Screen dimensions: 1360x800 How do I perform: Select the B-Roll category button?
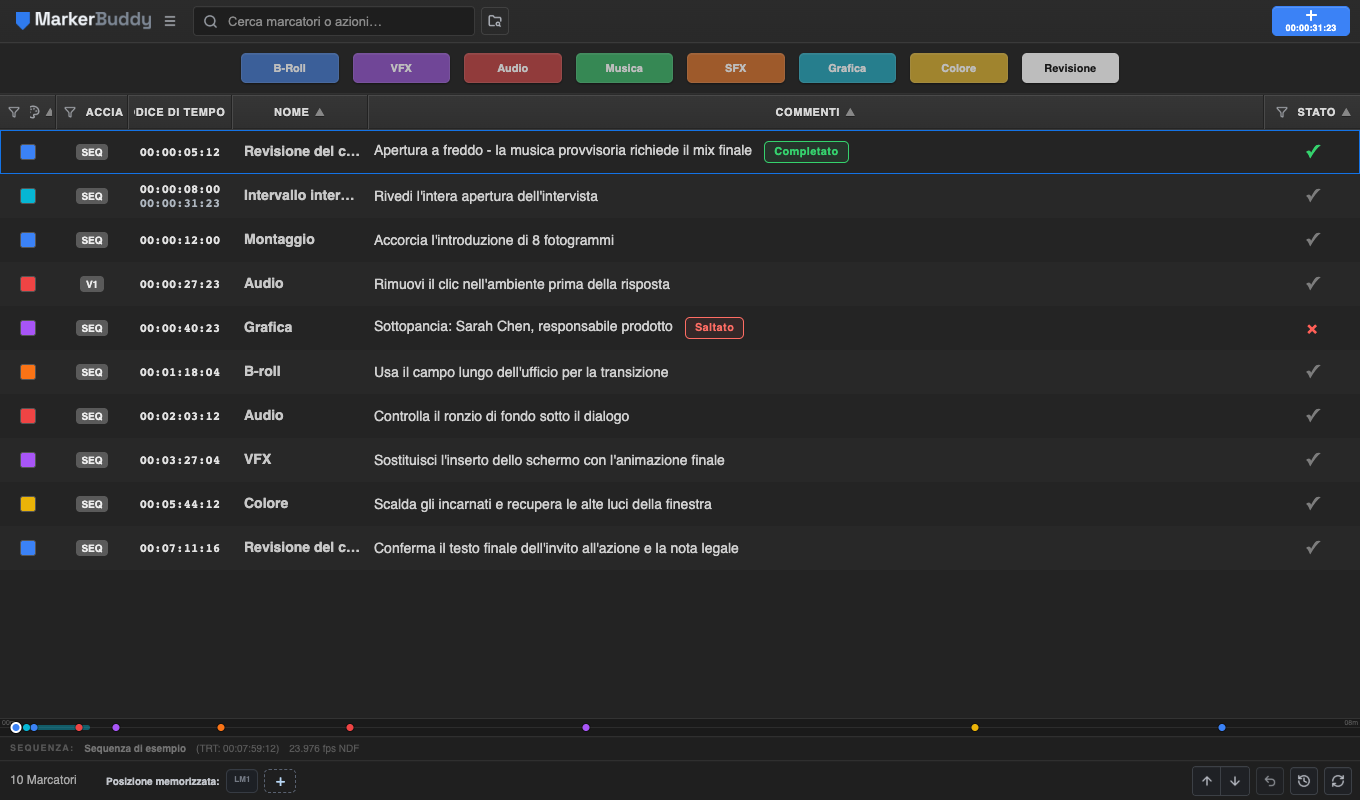289,68
